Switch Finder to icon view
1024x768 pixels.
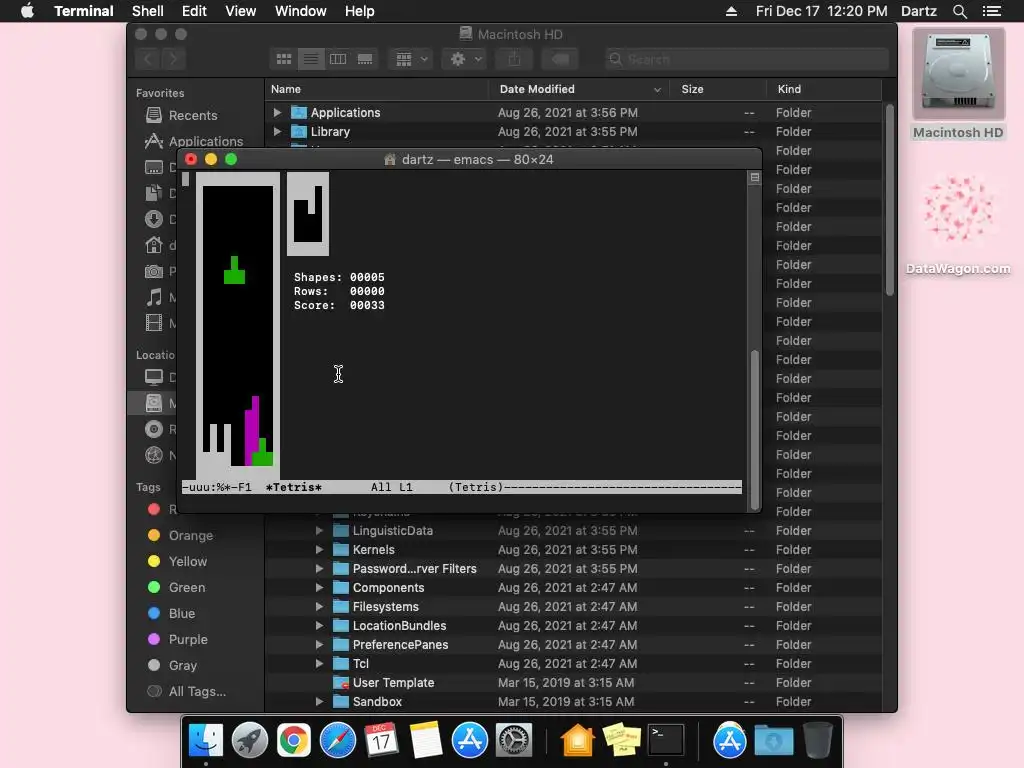point(284,59)
